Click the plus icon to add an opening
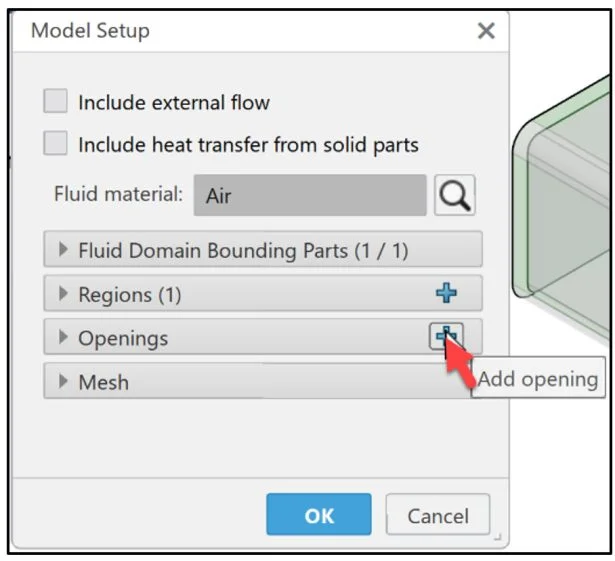The width and height of the screenshot is (615, 561). tap(446, 337)
